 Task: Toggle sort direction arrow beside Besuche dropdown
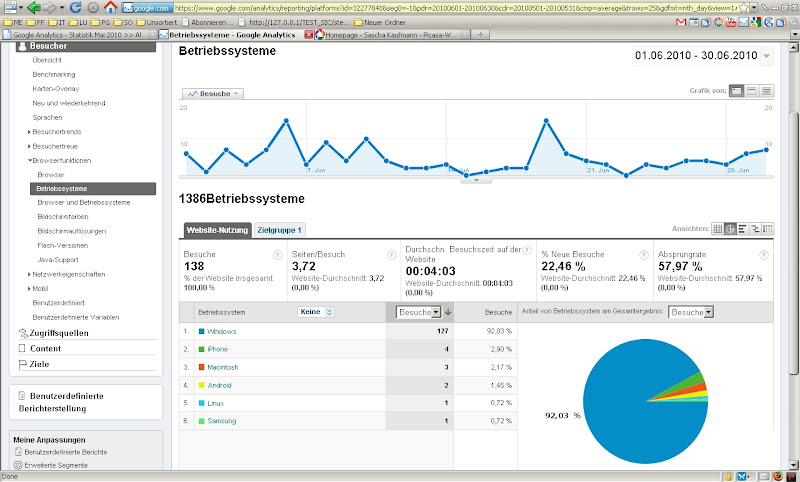click(448, 312)
